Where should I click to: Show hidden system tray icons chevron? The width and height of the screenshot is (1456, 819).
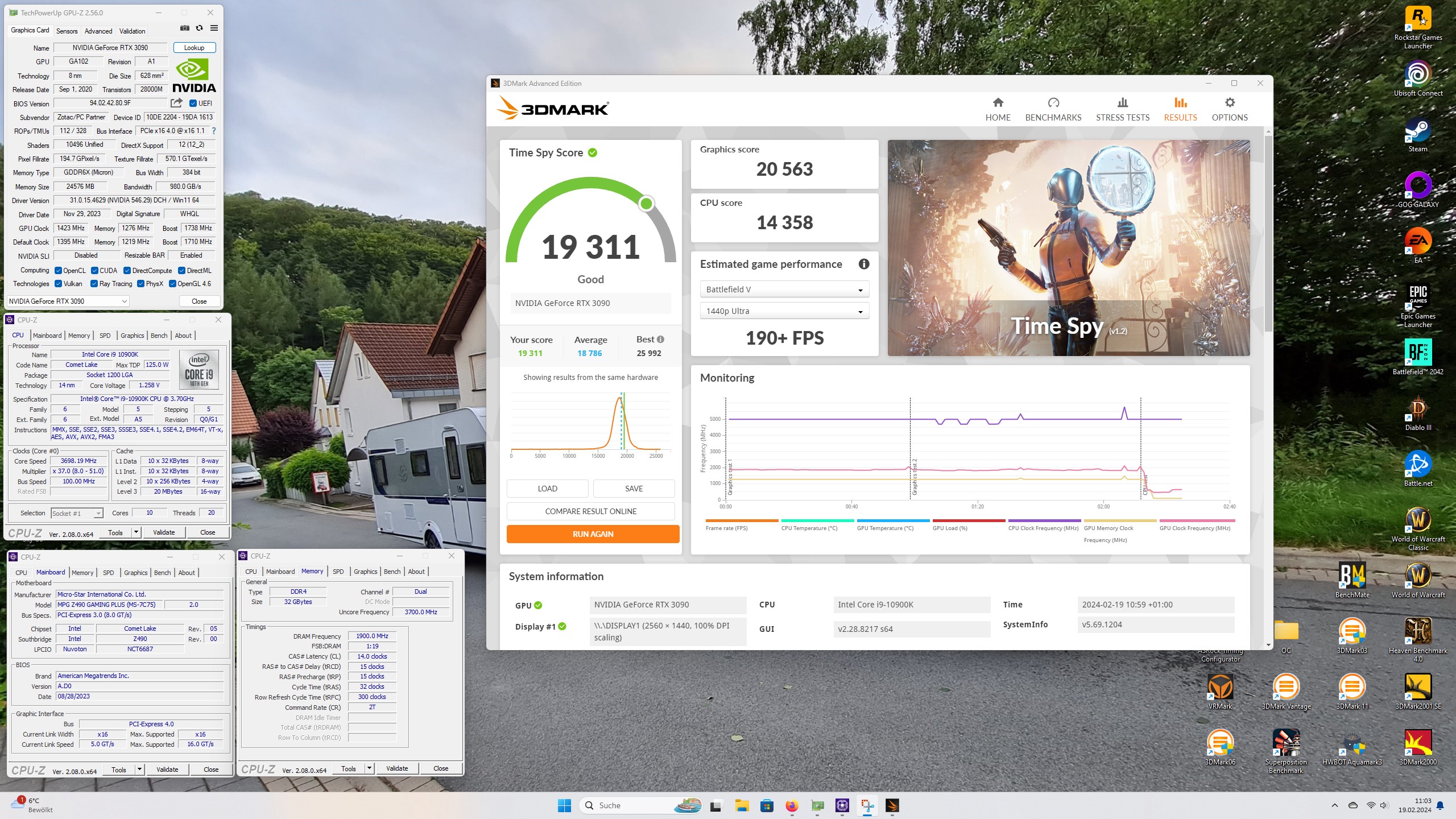(1335, 805)
